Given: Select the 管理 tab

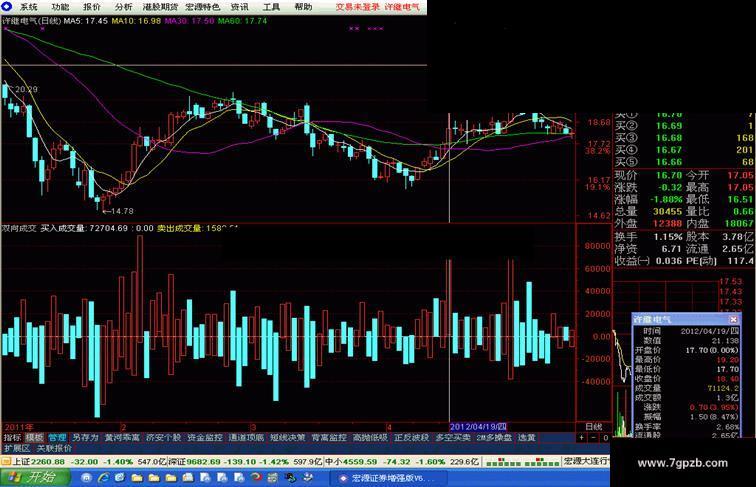Looking at the screenshot, I should tap(57, 438).
